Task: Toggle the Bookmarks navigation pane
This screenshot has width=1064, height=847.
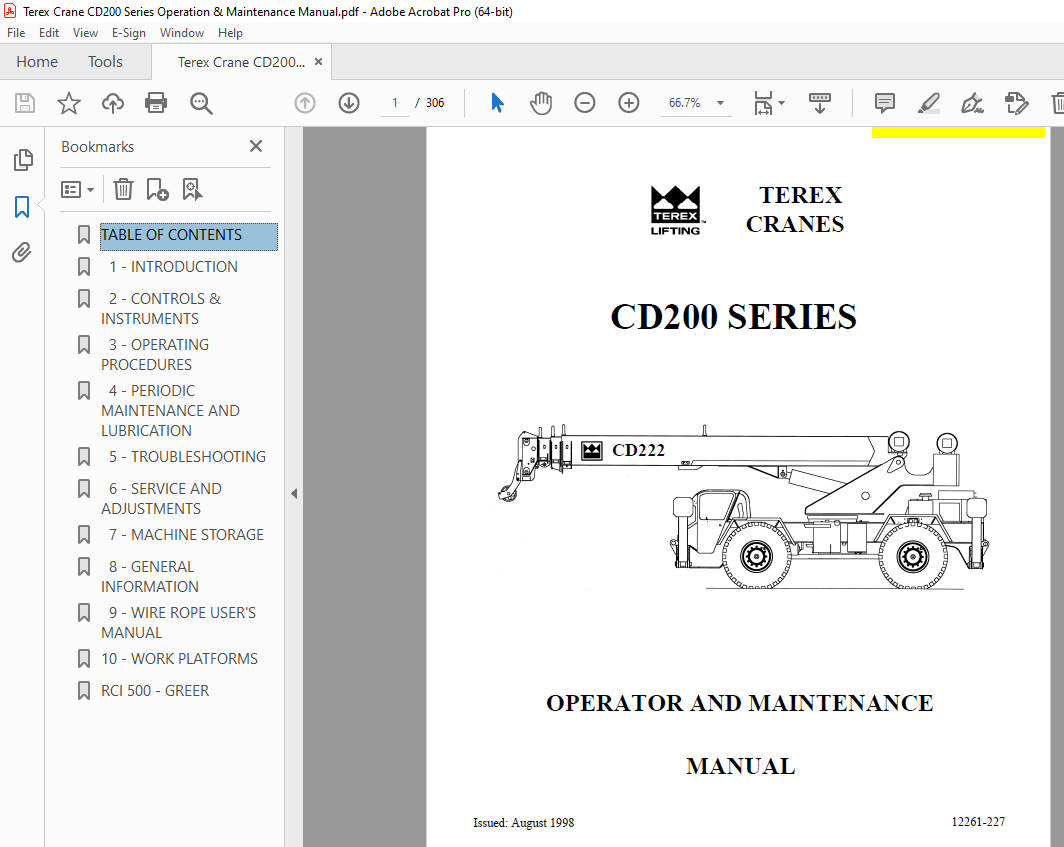Action: [22, 206]
